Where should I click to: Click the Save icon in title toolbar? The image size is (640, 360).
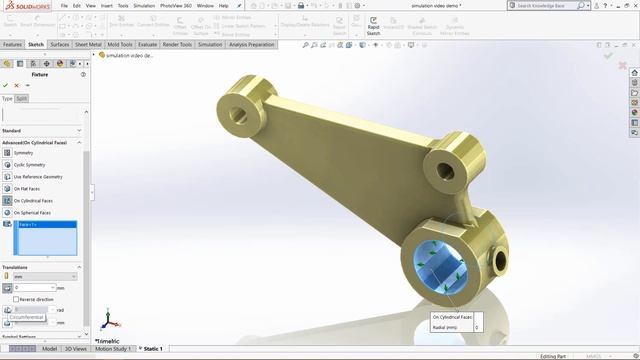pyautogui.click(x=288, y=6)
